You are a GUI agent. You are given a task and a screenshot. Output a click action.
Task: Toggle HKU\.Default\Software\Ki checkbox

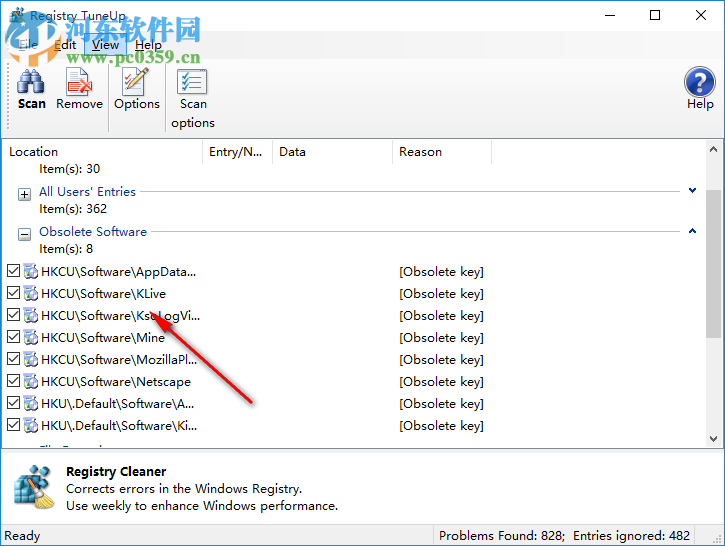click(x=13, y=425)
